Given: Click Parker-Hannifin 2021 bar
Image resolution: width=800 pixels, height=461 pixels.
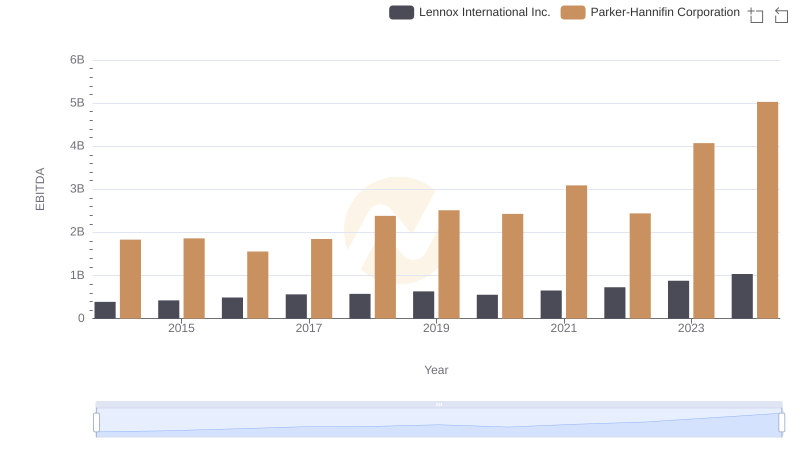Looking at the screenshot, I should tap(577, 252).
